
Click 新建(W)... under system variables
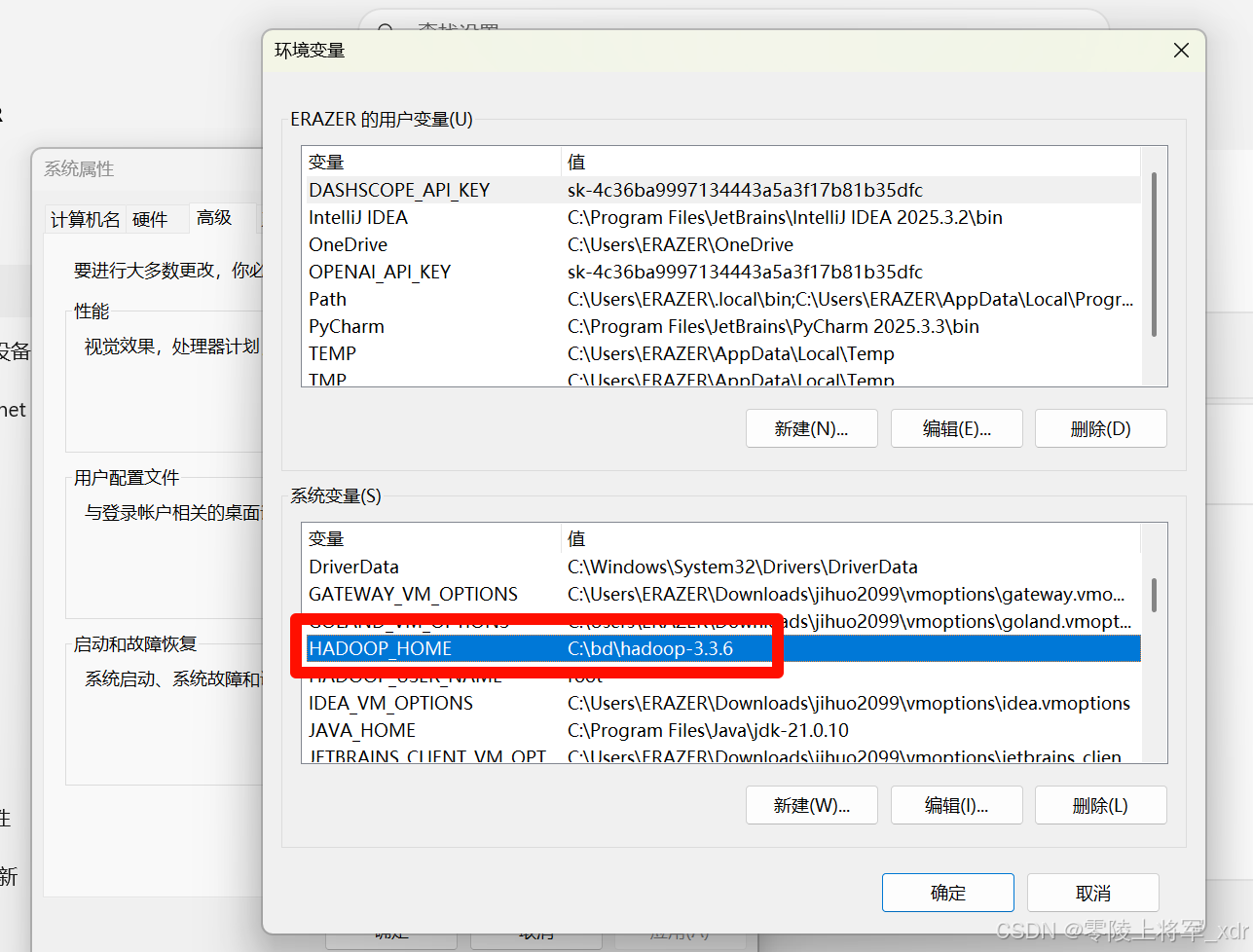(811, 805)
